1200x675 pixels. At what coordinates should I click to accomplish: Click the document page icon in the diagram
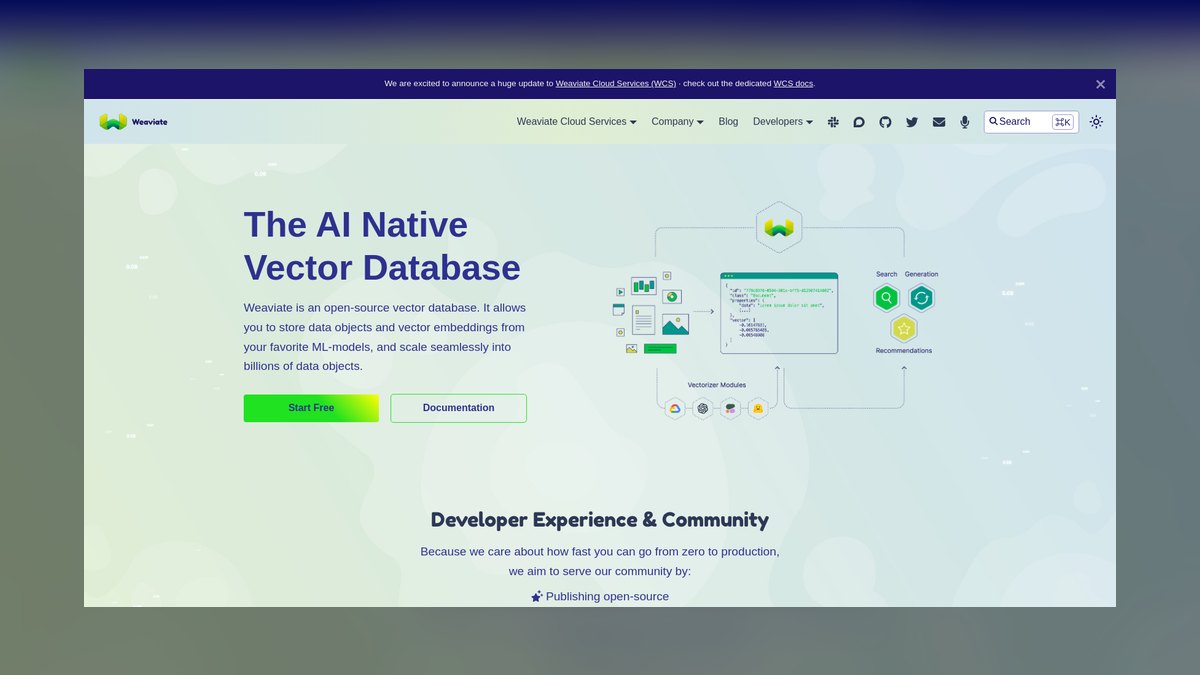point(644,320)
